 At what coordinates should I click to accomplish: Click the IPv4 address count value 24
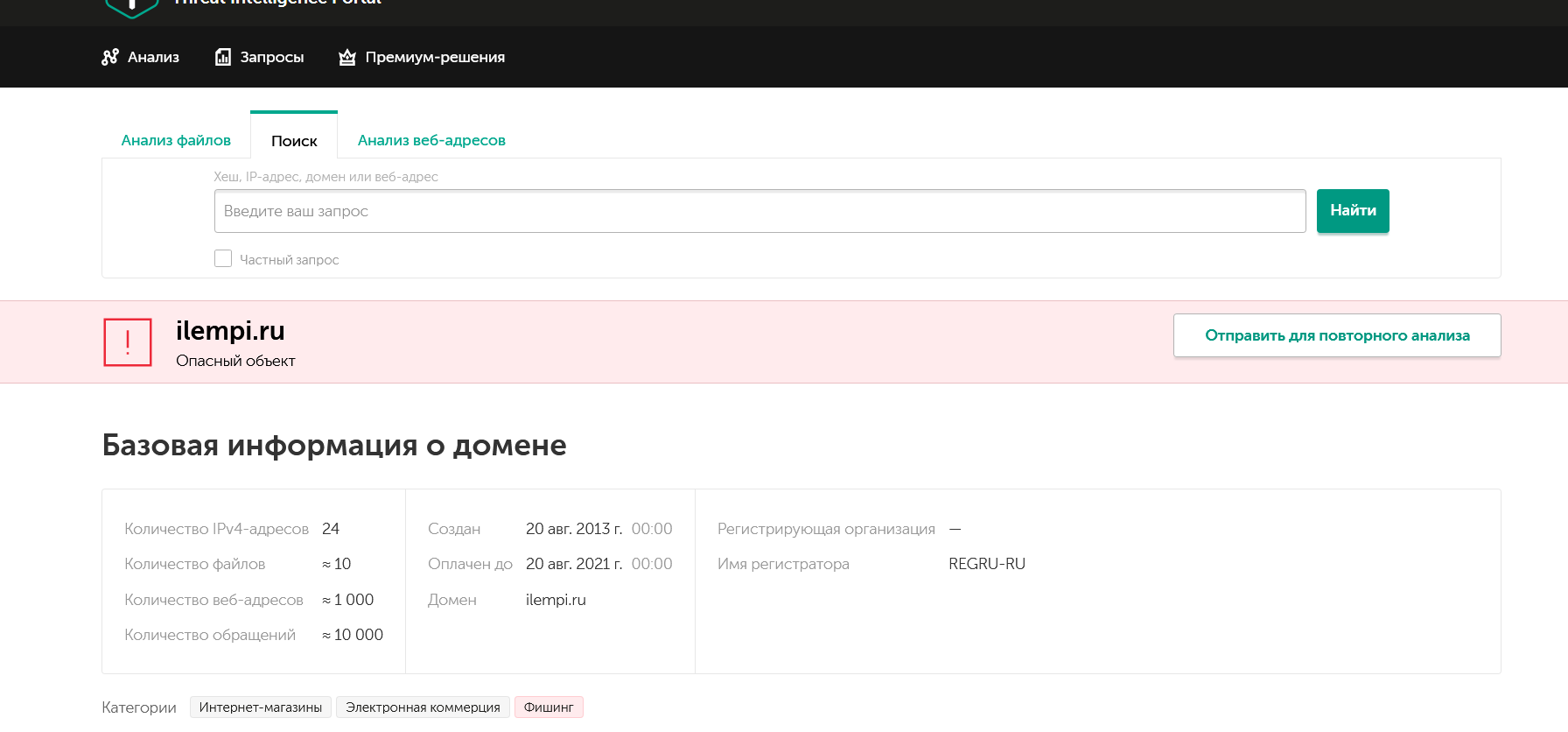[331, 529]
